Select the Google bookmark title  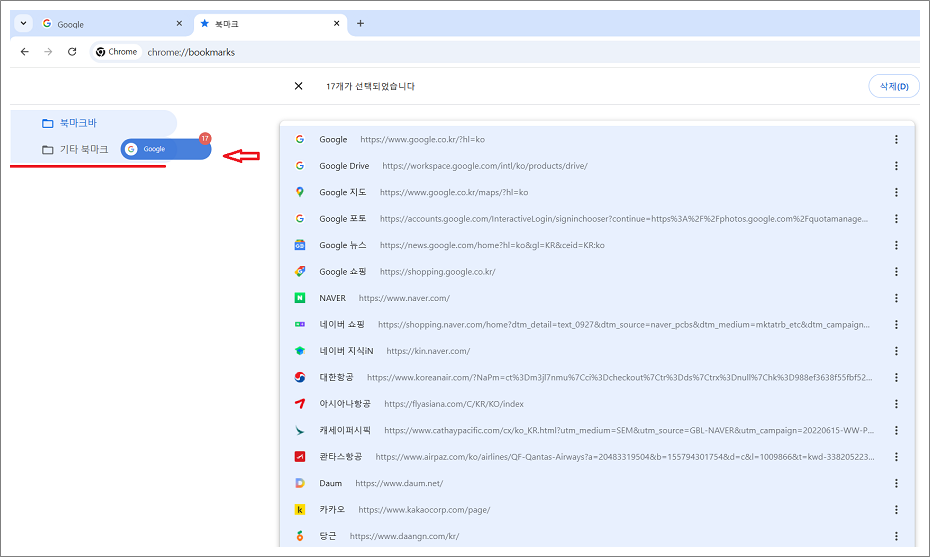333,139
